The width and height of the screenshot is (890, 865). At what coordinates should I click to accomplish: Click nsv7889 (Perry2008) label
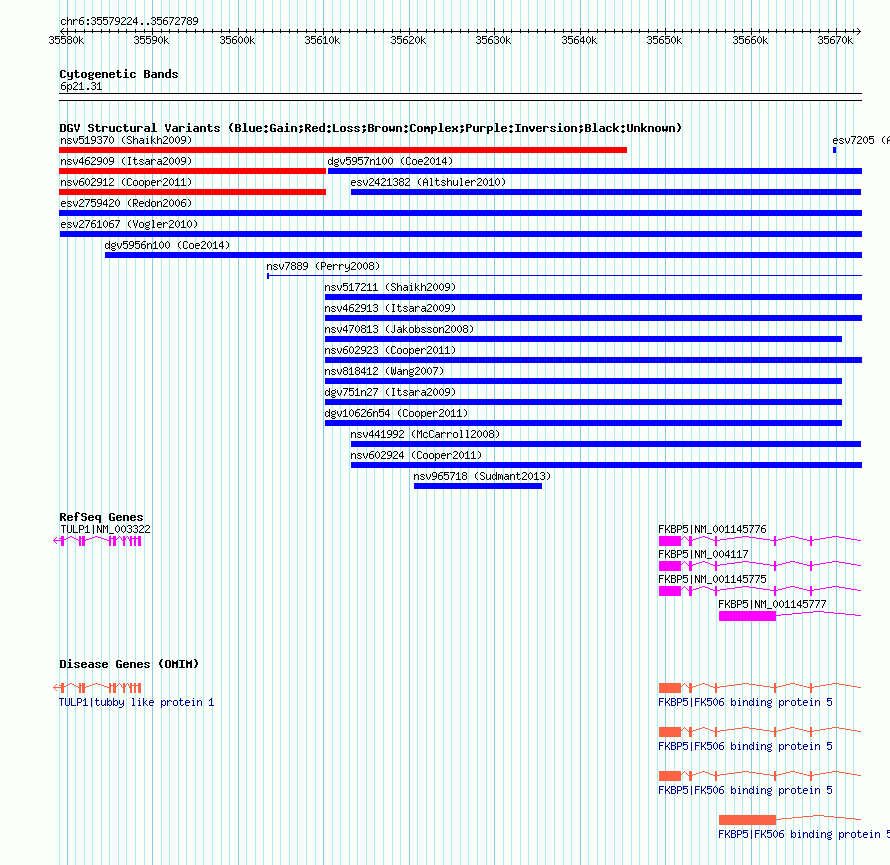pos(323,266)
